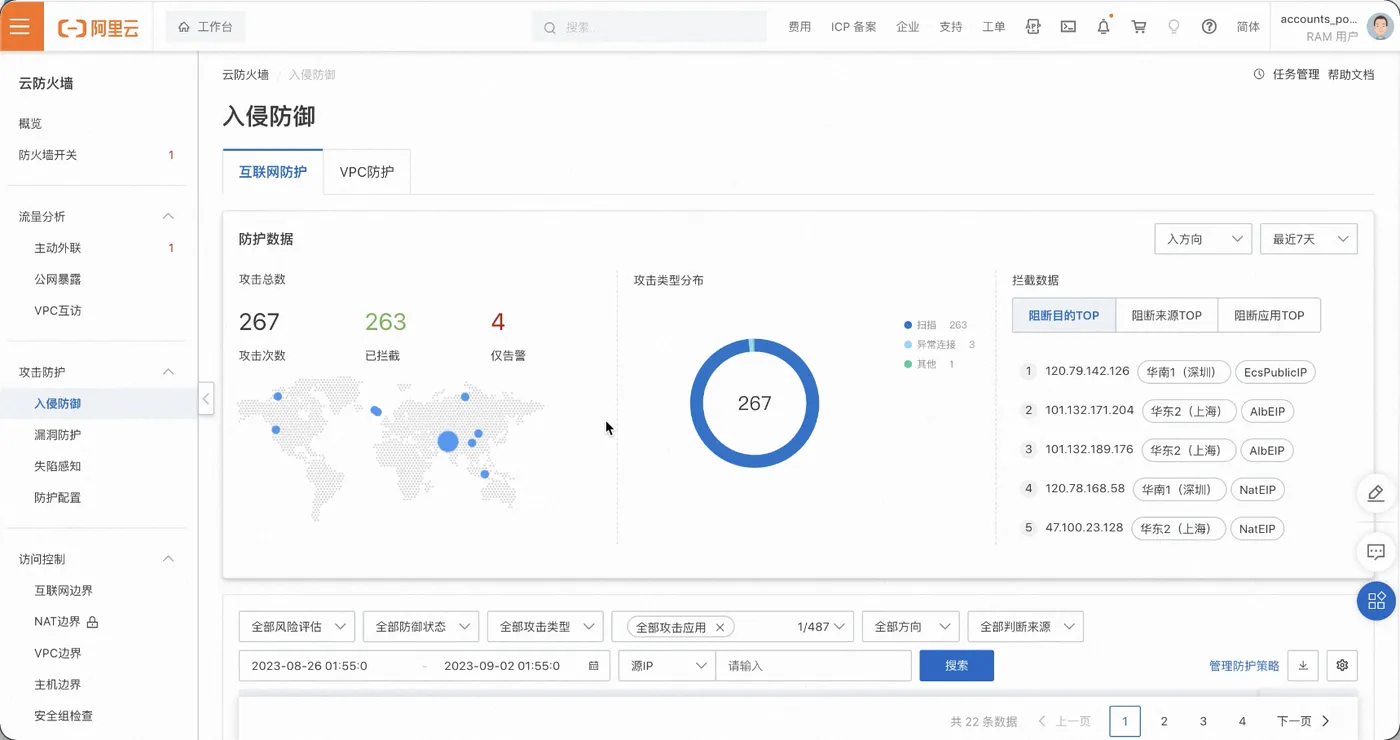Open the 全部攻击类型 dropdown
Viewport: 1400px width, 740px height.
click(x=545, y=626)
